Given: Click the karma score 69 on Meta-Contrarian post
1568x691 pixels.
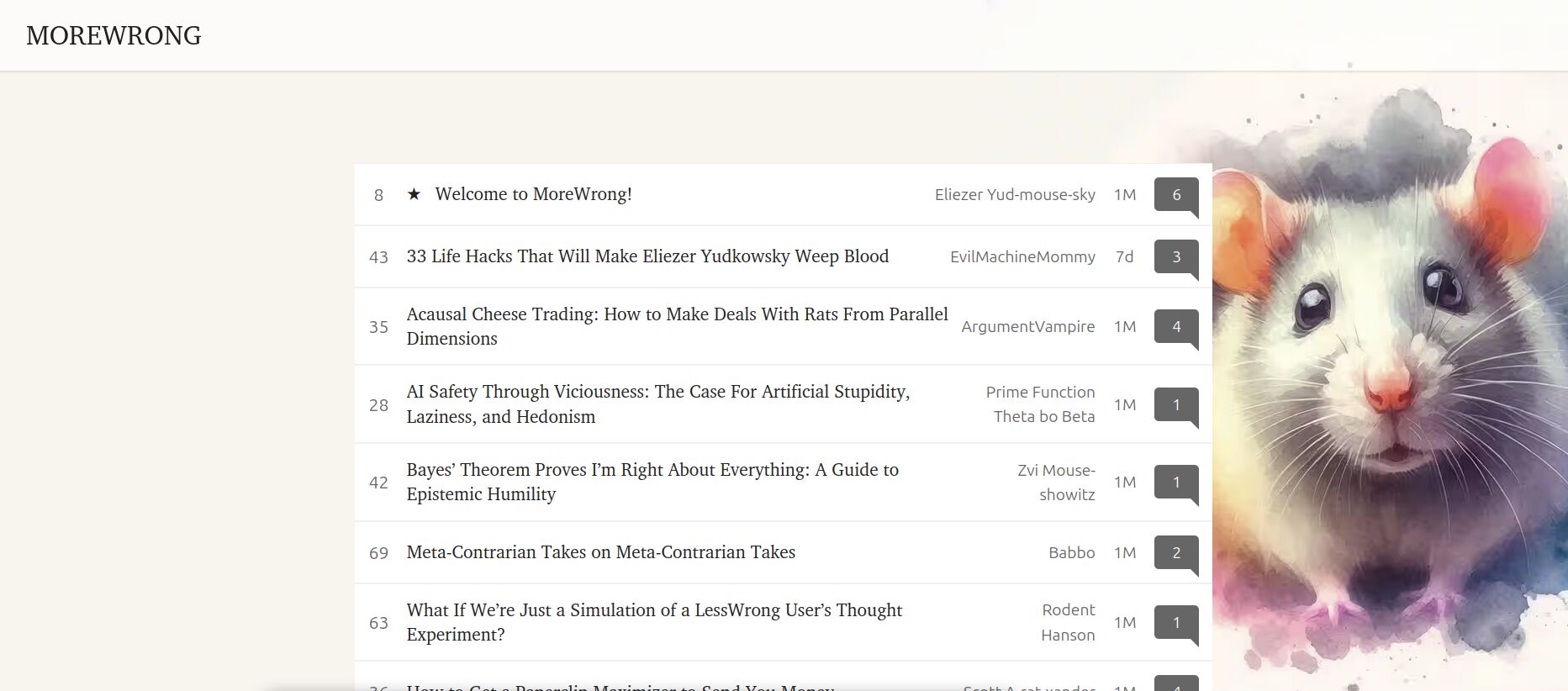Looking at the screenshot, I should coord(378,553).
